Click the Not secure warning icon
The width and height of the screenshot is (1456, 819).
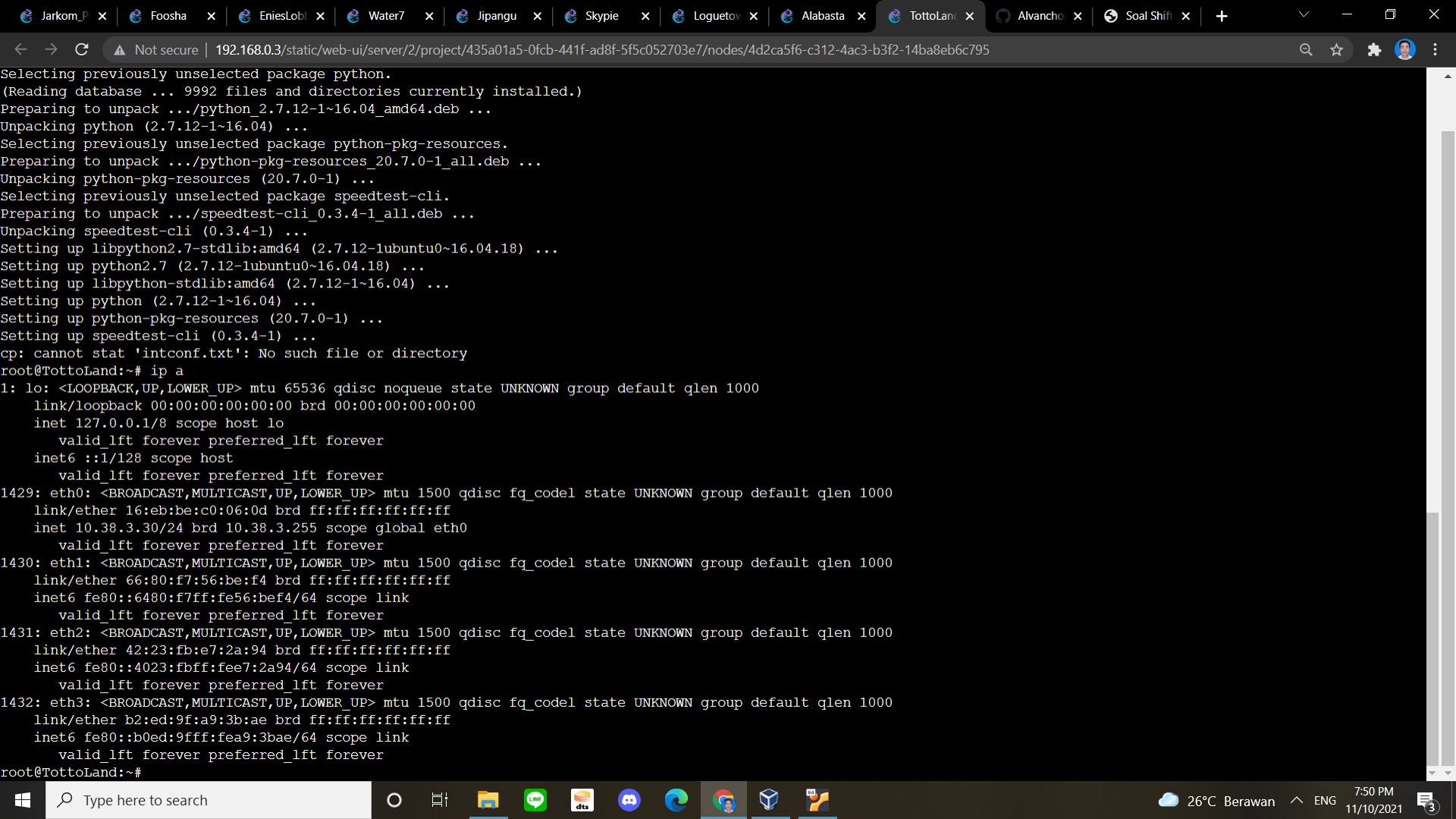pyautogui.click(x=120, y=50)
